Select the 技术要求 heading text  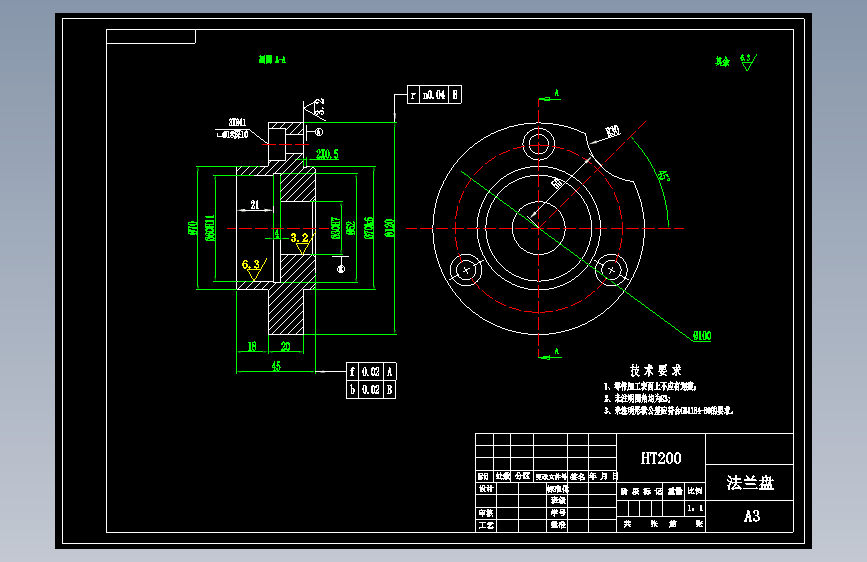click(656, 370)
